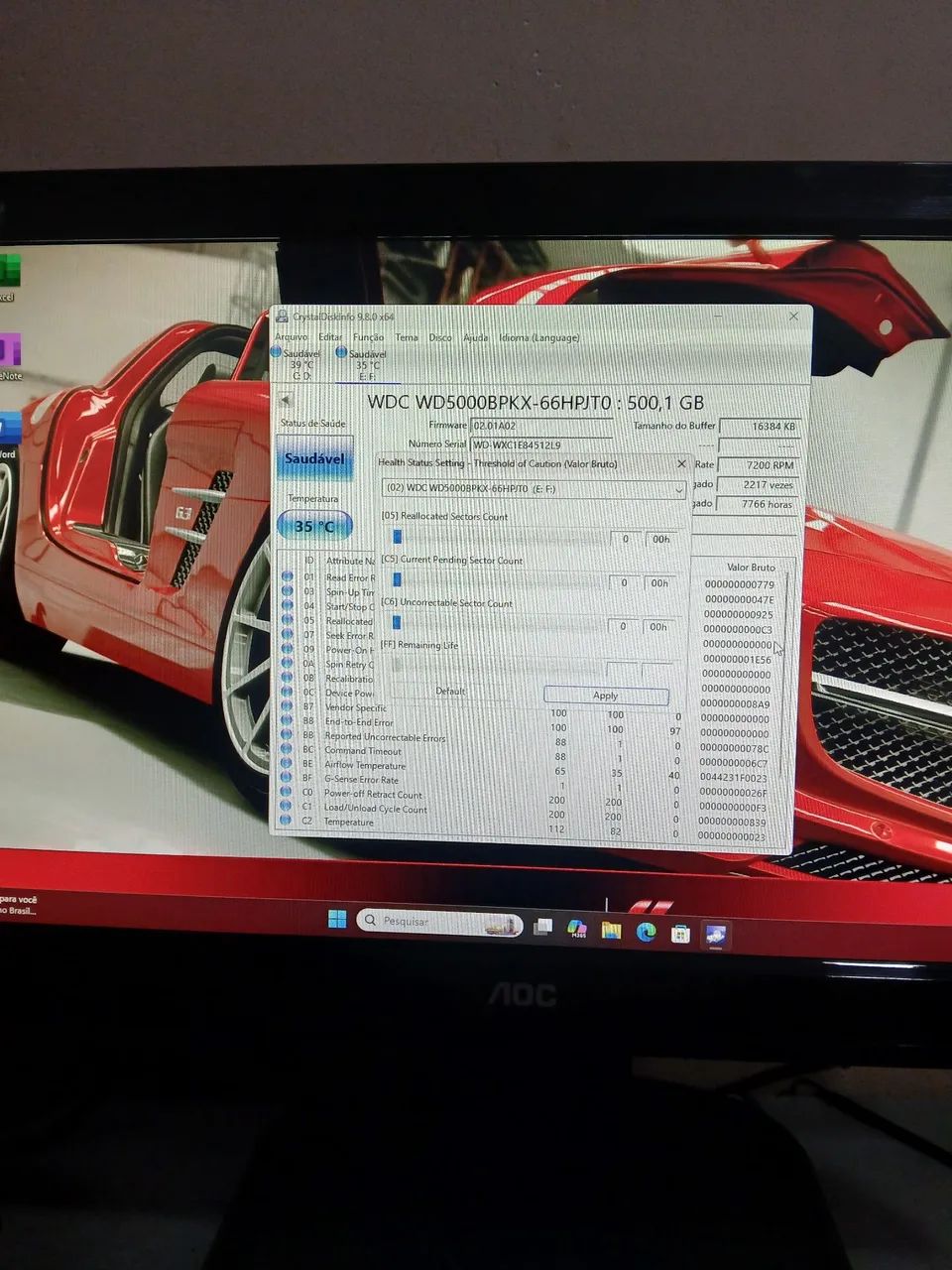Screen dimensions: 952x1270
Task: Click status orb for ID 05 Reallocated row
Action: [x=287, y=620]
